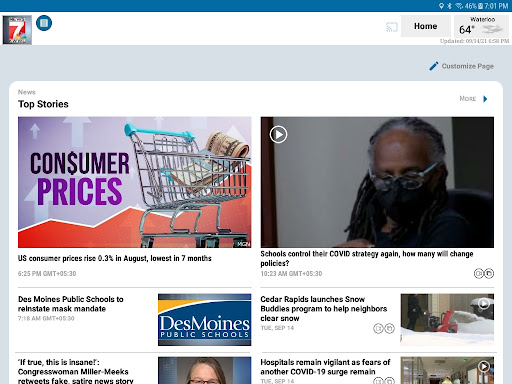The image size is (512, 384).
Task: Tap the media icons beside Snow Buddies story
Action: pos(384,328)
